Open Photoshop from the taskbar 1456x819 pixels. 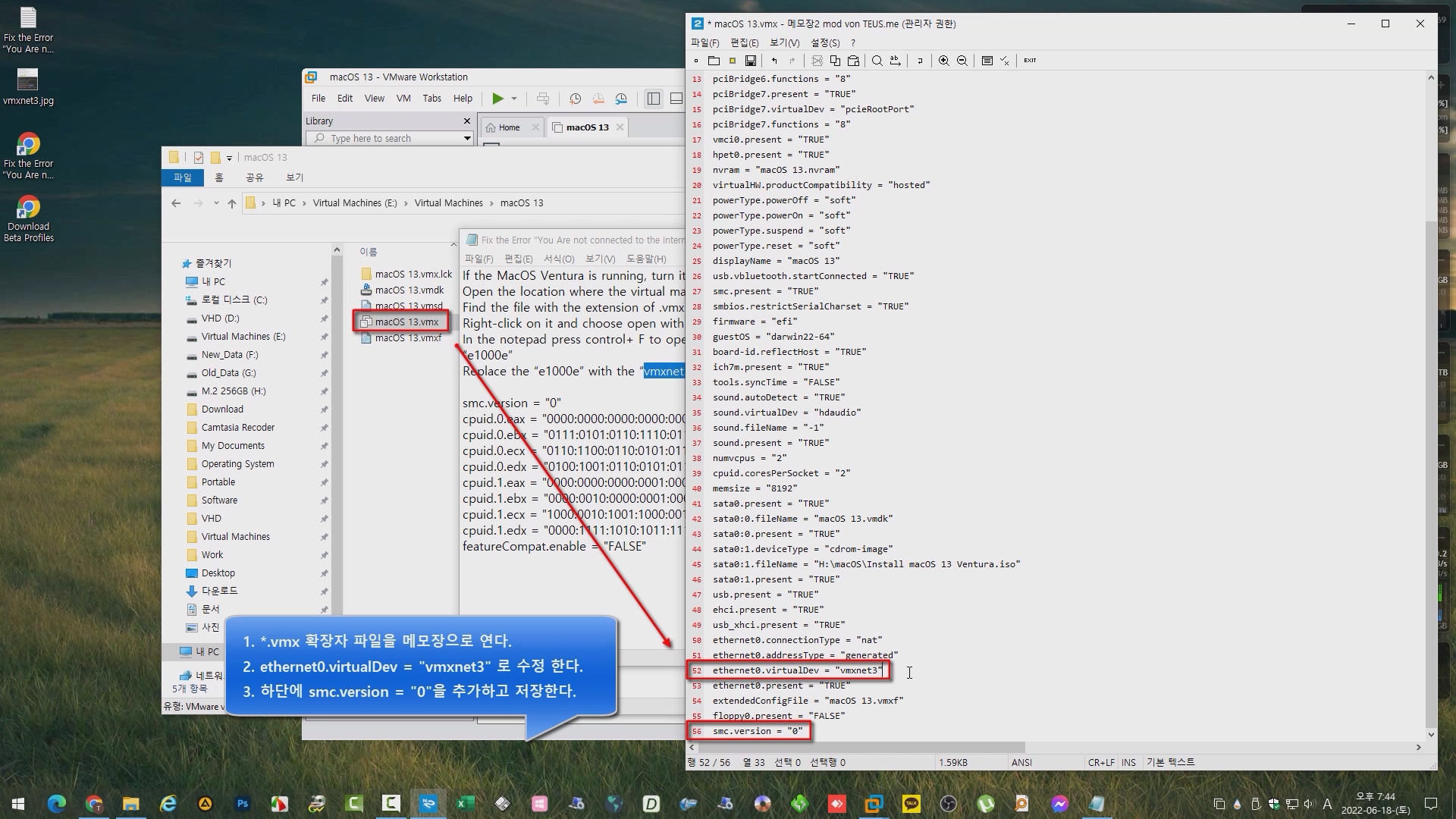point(243,804)
